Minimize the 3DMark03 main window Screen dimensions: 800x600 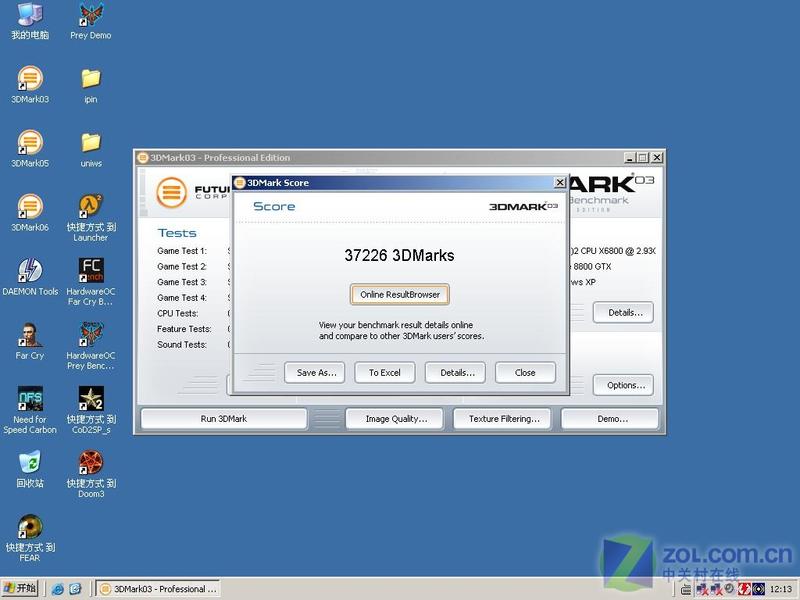click(630, 158)
